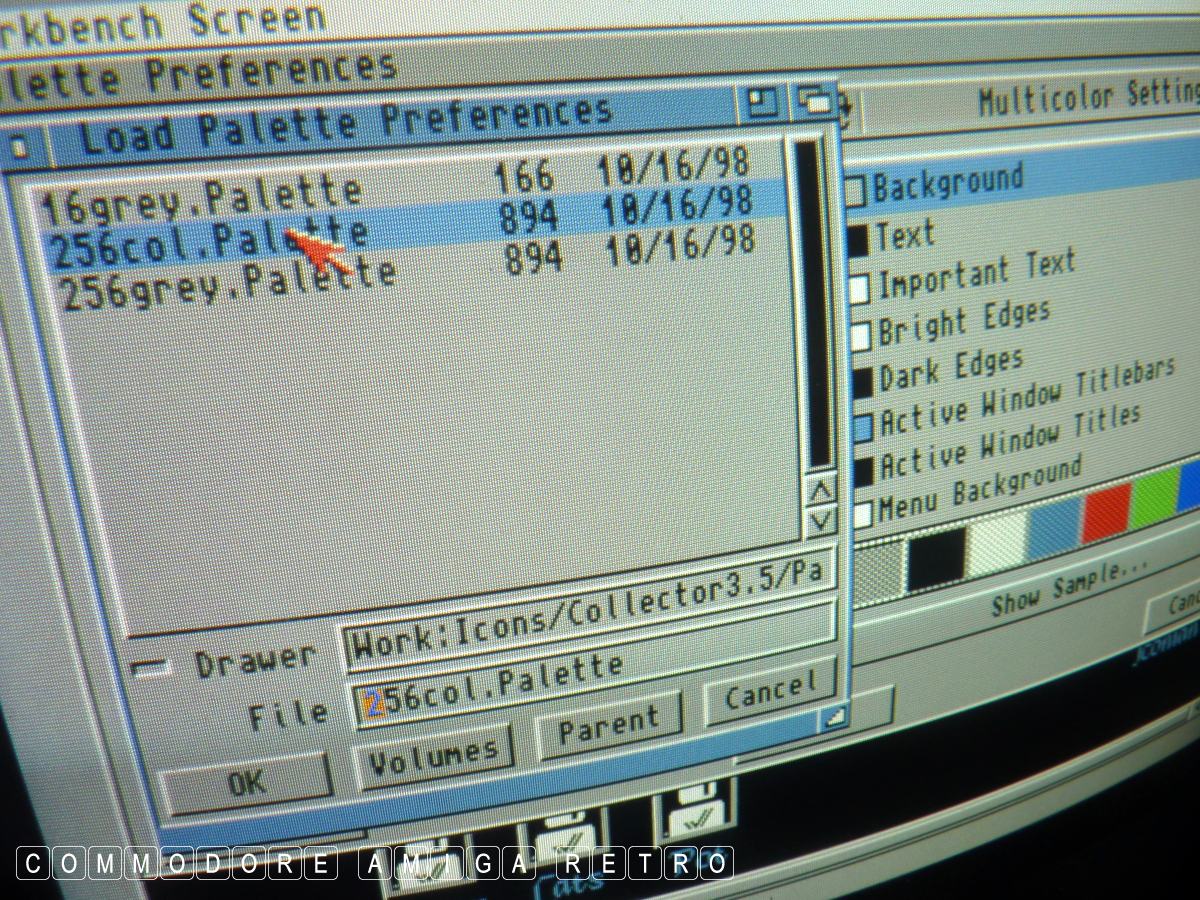This screenshot has width=1200, height=900.
Task: Click the scroll up arrow of file list
Action: pyautogui.click(x=821, y=489)
